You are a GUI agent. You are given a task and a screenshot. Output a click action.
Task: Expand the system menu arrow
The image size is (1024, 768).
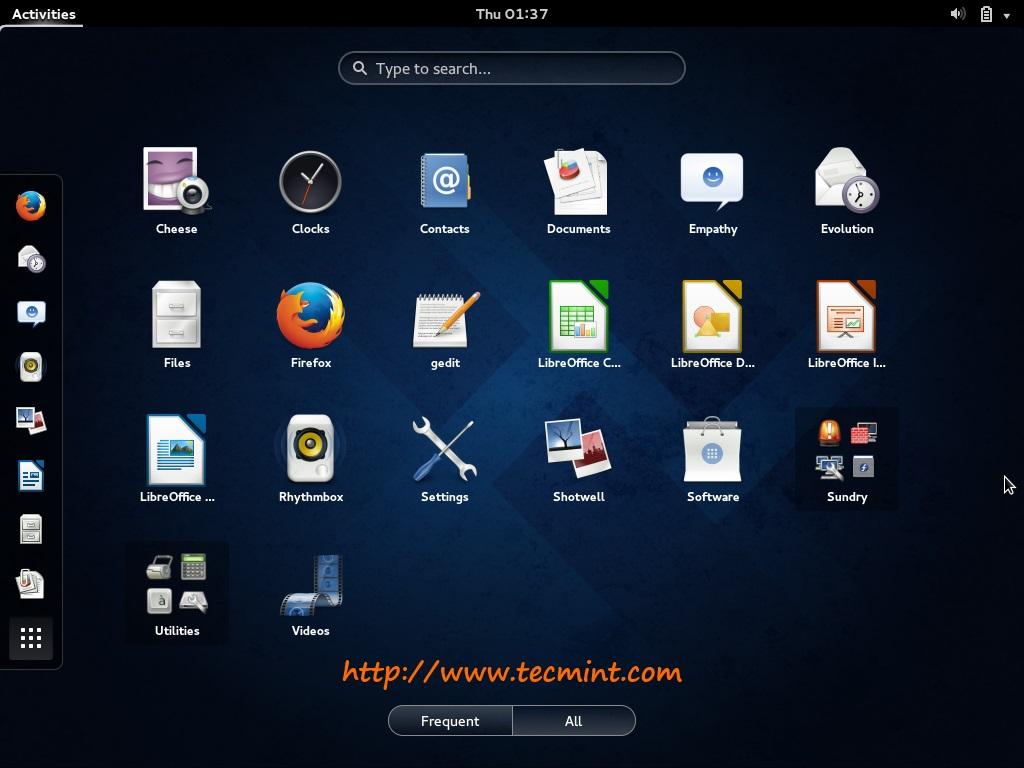click(x=1006, y=15)
